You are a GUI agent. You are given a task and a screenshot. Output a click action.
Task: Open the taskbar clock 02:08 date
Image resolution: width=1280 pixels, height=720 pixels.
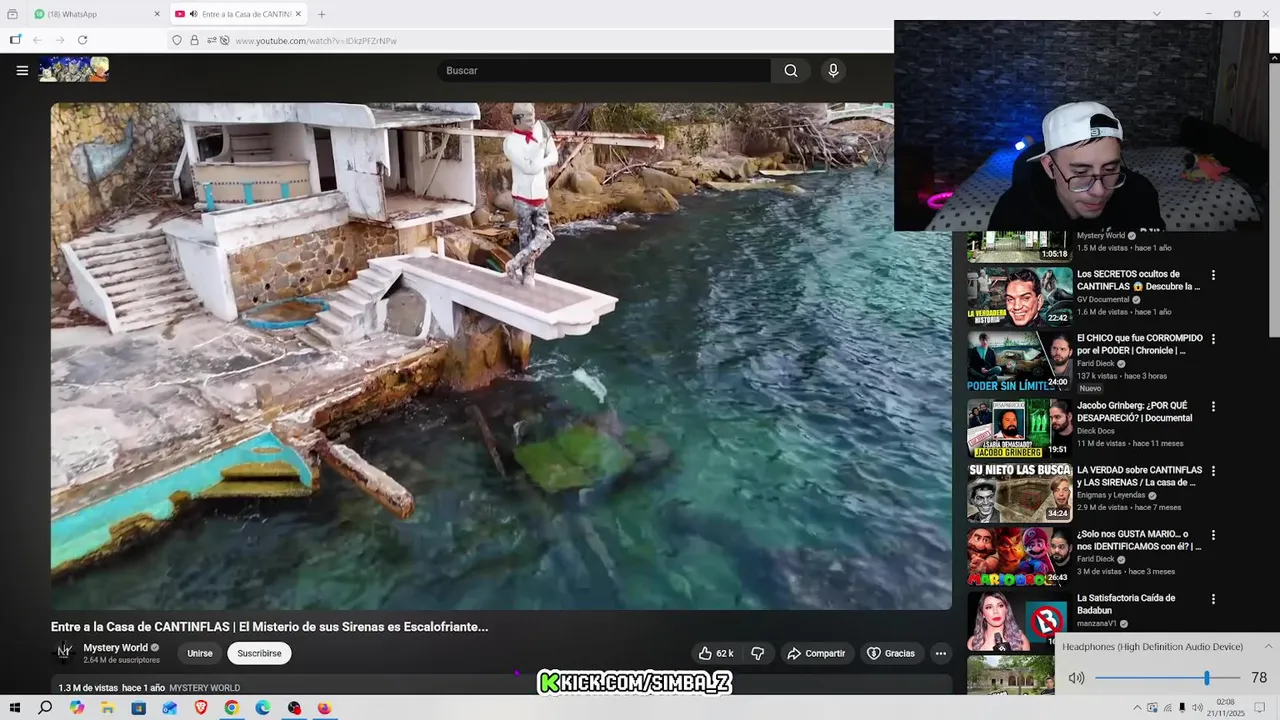(x=1226, y=707)
